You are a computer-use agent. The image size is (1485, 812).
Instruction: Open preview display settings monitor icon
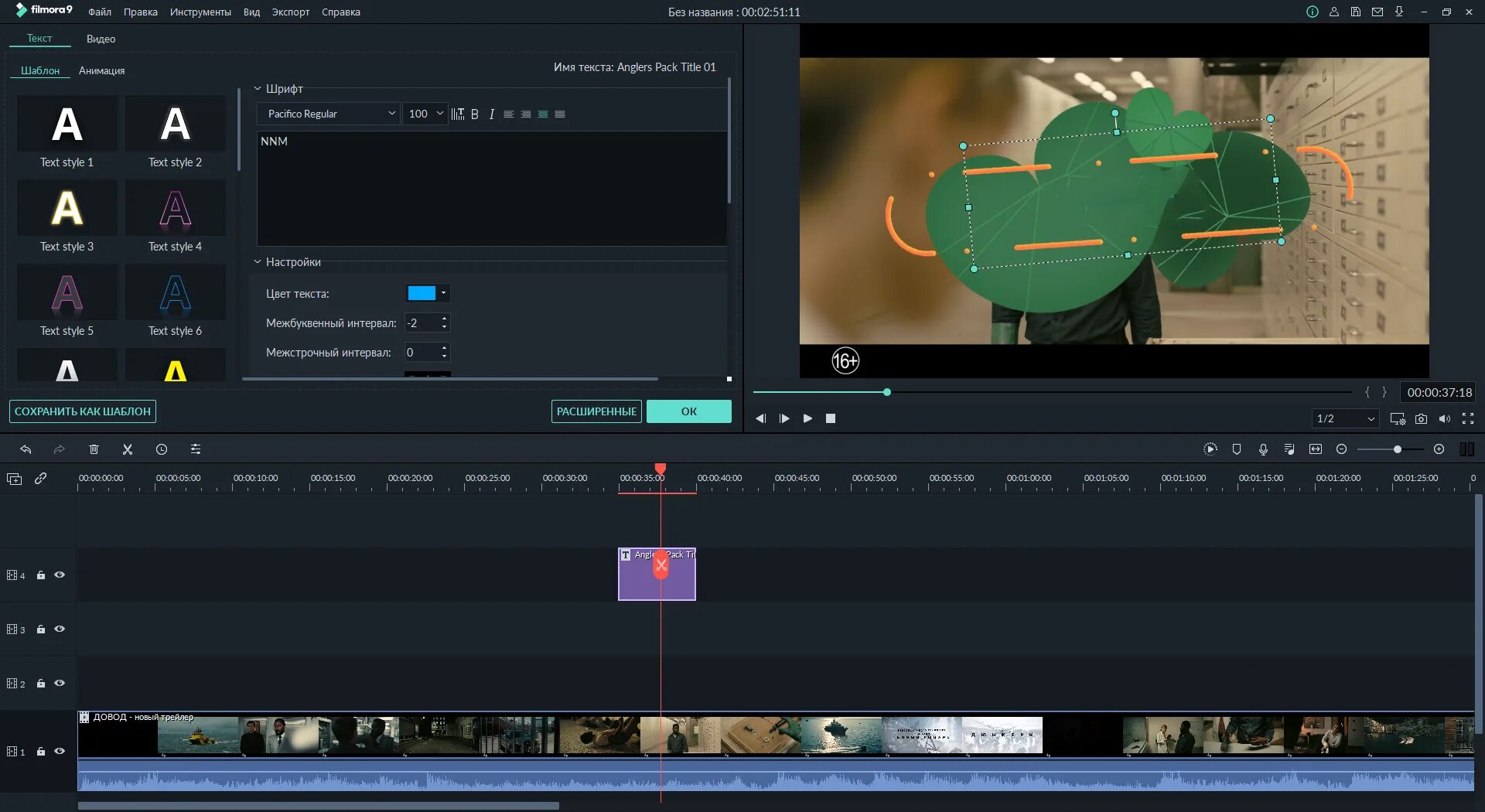coord(1398,418)
